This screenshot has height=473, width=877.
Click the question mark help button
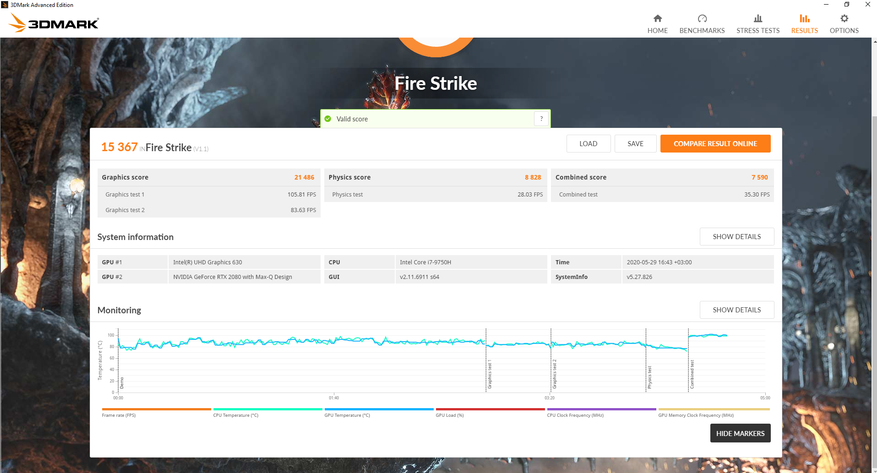click(541, 119)
